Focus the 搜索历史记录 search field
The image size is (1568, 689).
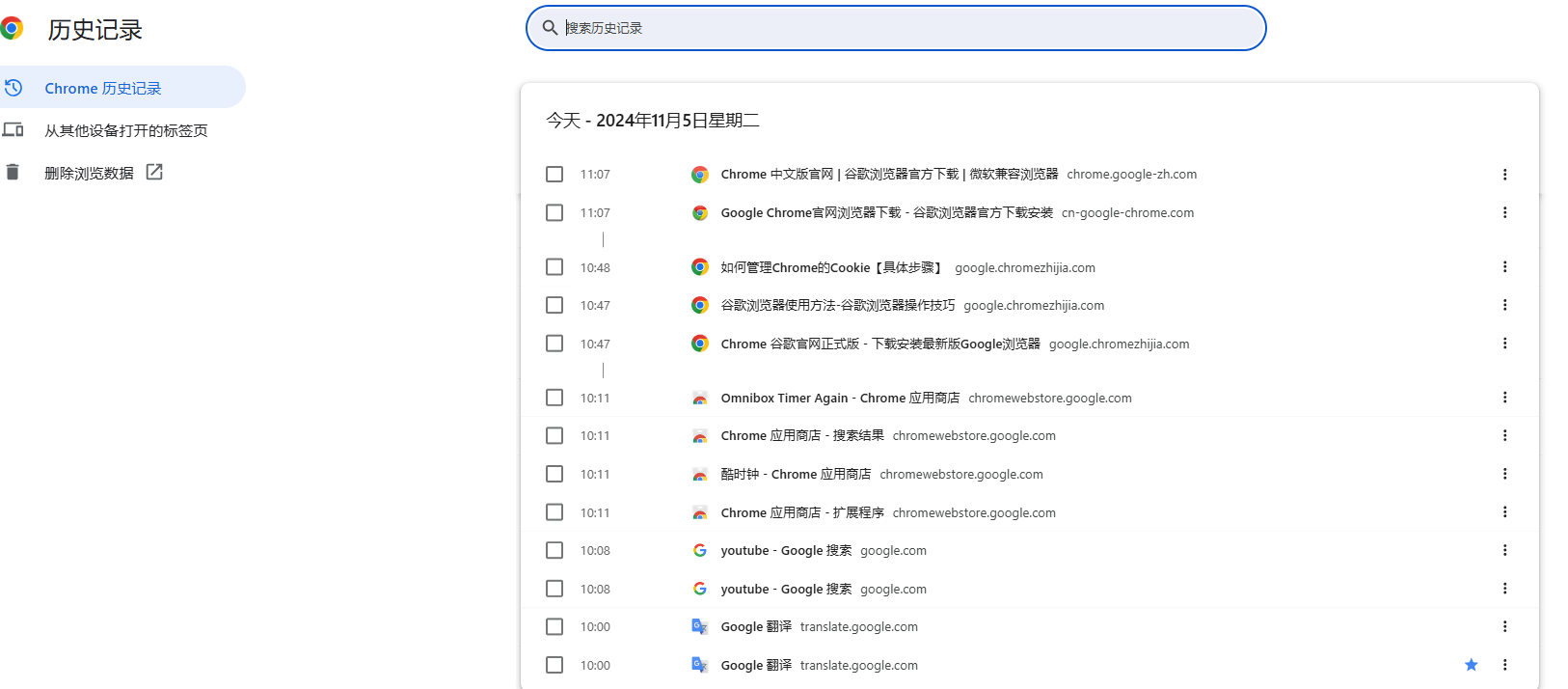(906, 28)
